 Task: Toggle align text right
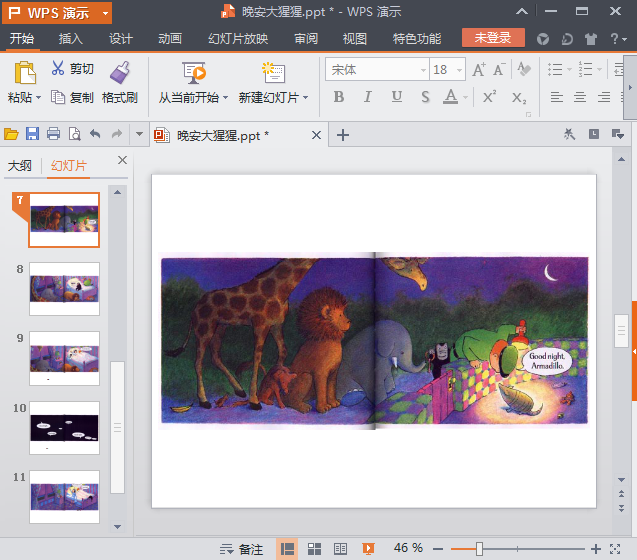pos(604,97)
